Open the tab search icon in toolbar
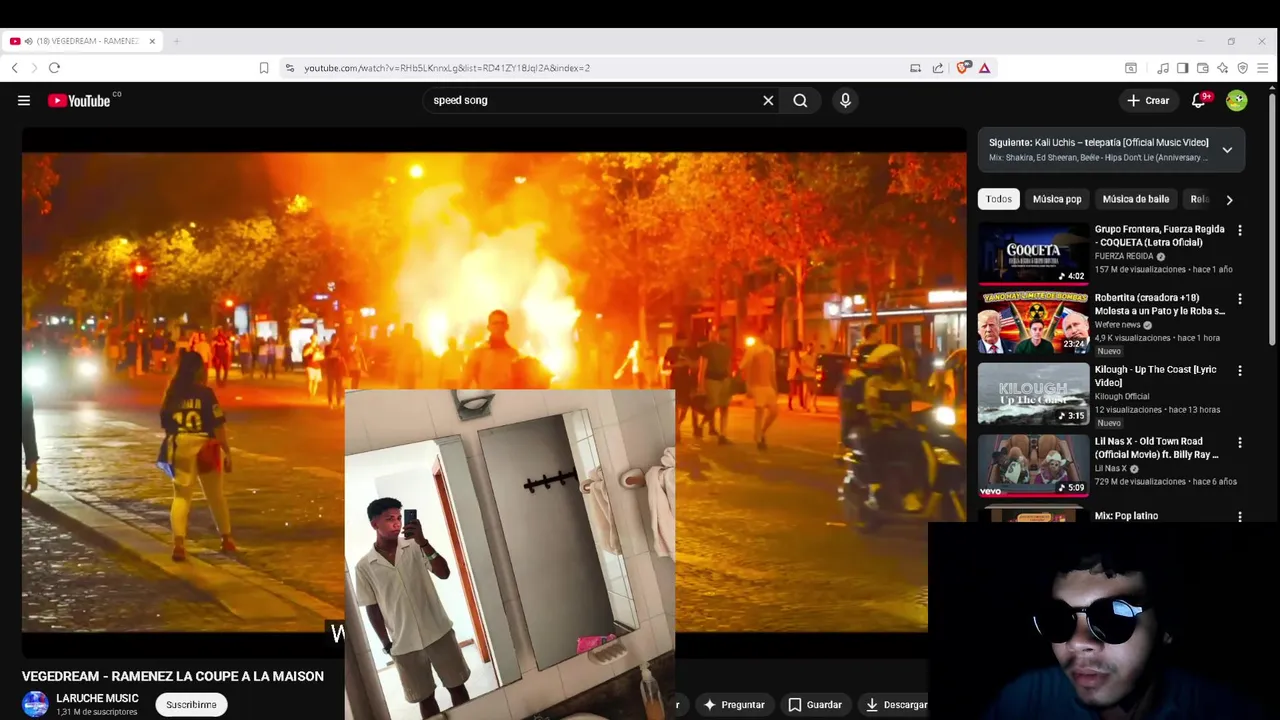This screenshot has width=1280, height=720. point(1131,68)
